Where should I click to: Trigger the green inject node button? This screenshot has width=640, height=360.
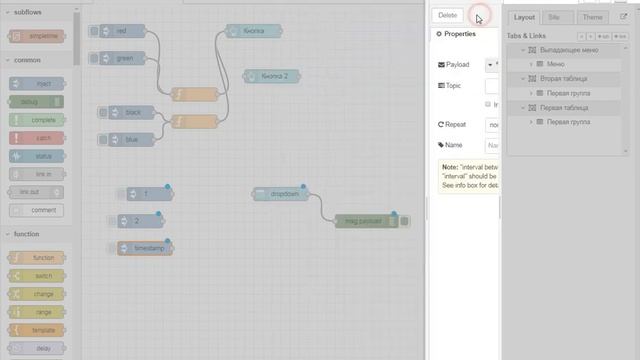coord(94,58)
